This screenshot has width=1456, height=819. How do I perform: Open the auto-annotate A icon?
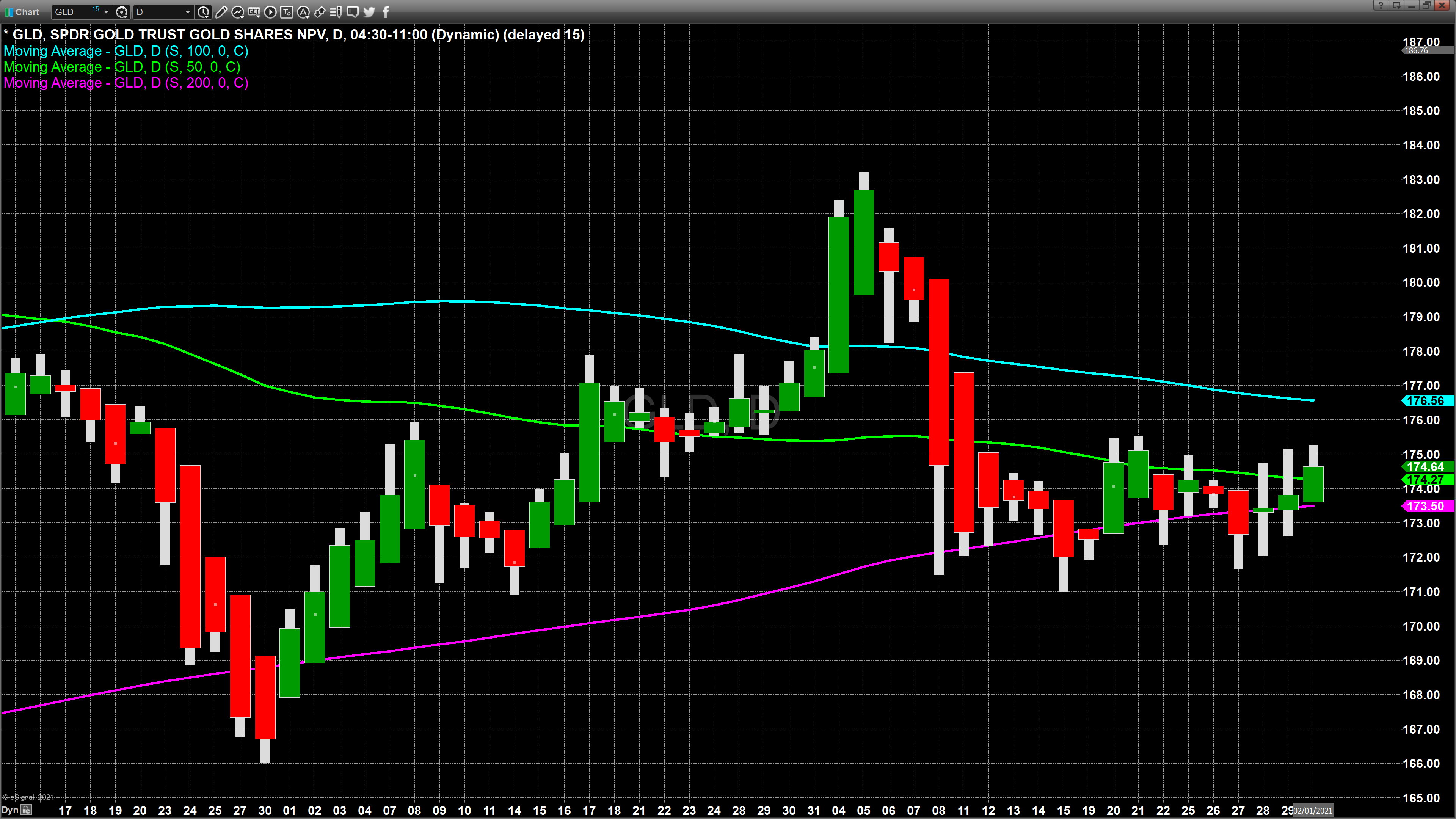coord(303,12)
